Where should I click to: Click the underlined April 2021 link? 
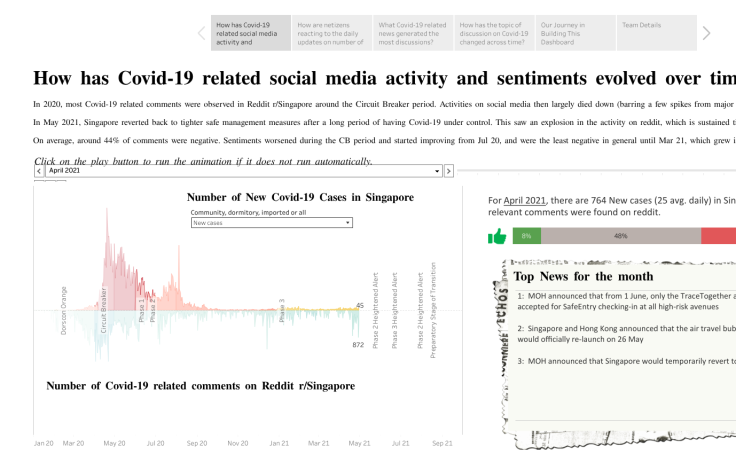pos(524,200)
